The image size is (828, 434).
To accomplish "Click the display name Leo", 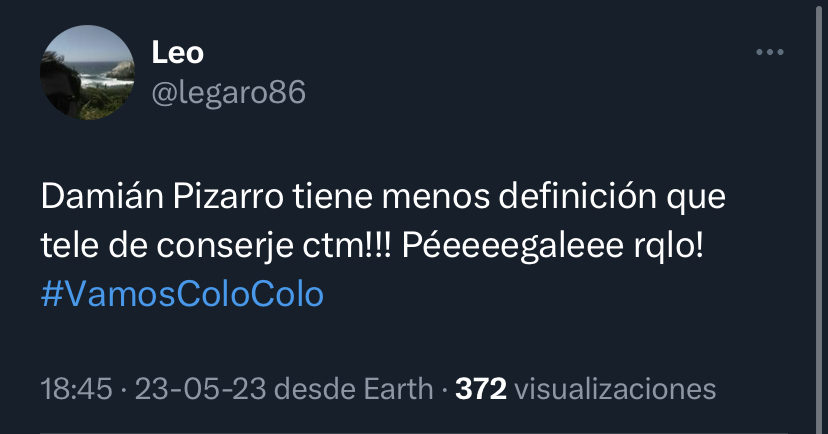I will [177, 53].
